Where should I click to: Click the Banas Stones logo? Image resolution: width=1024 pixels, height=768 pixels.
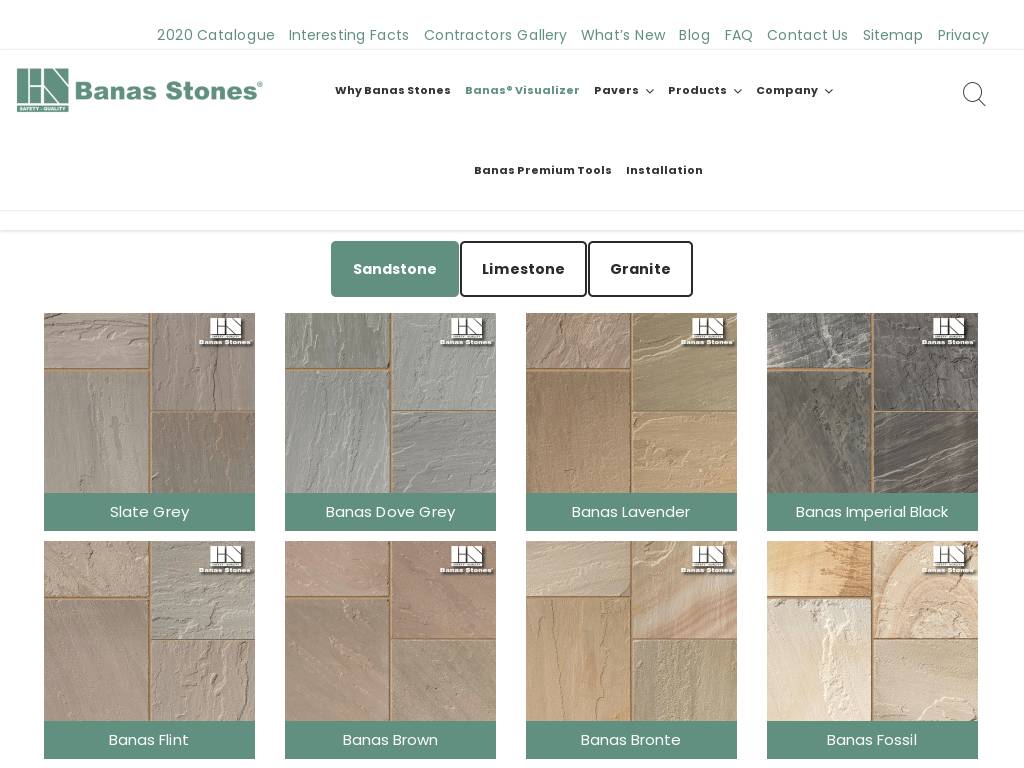(x=140, y=90)
